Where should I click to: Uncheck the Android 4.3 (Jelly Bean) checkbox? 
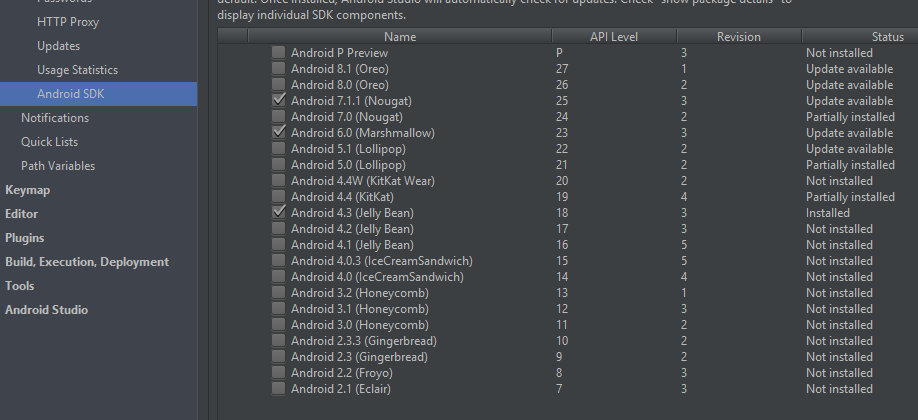(278, 213)
